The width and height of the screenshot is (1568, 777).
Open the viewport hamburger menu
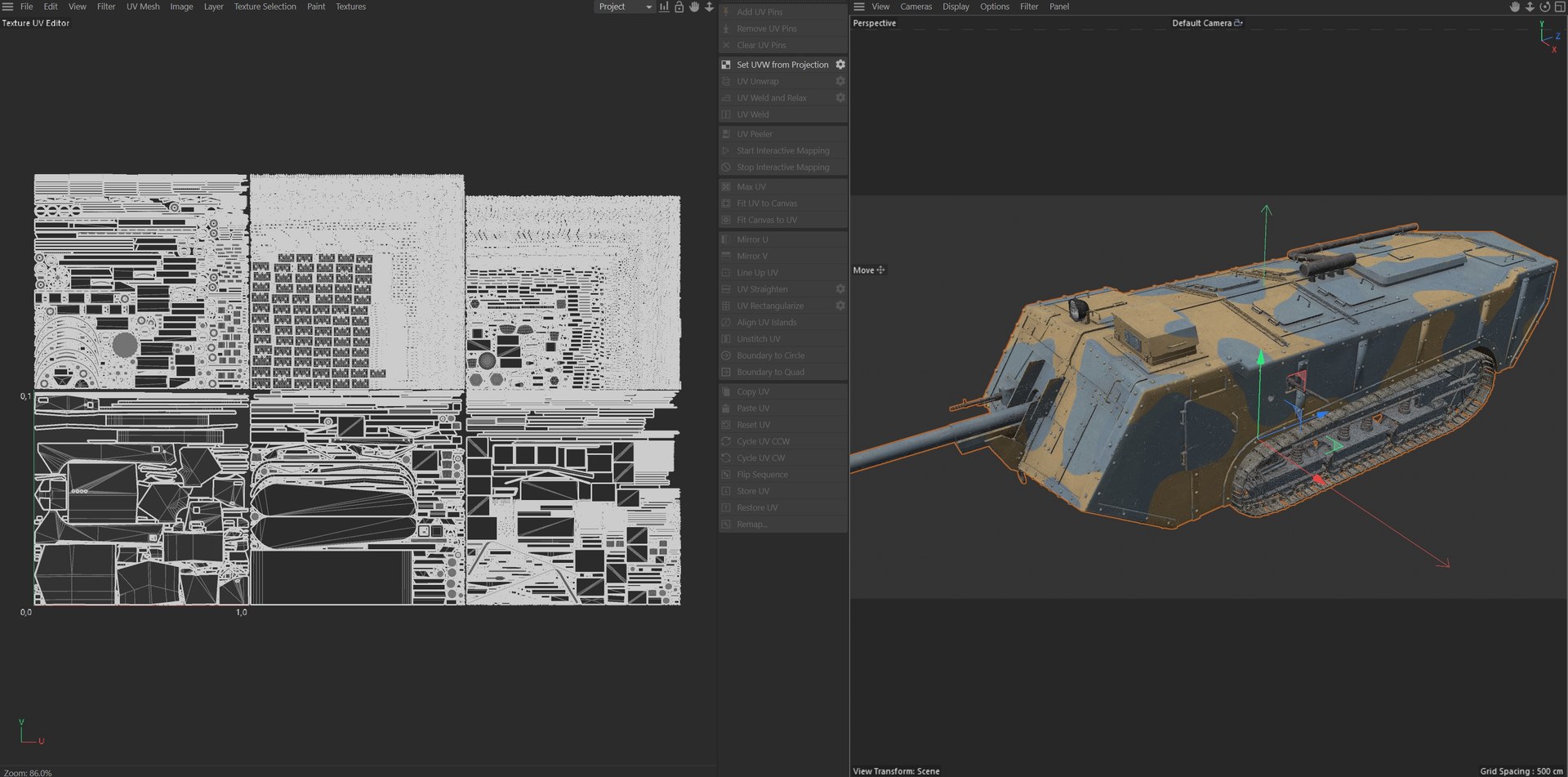coord(859,7)
